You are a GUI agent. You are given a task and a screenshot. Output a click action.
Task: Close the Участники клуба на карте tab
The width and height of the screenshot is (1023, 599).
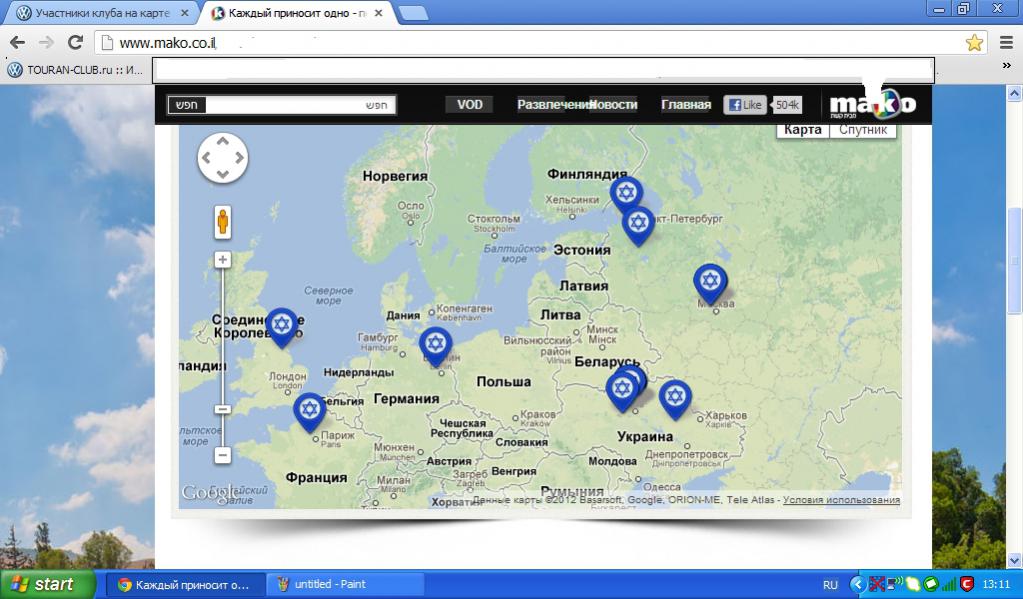coord(185,13)
